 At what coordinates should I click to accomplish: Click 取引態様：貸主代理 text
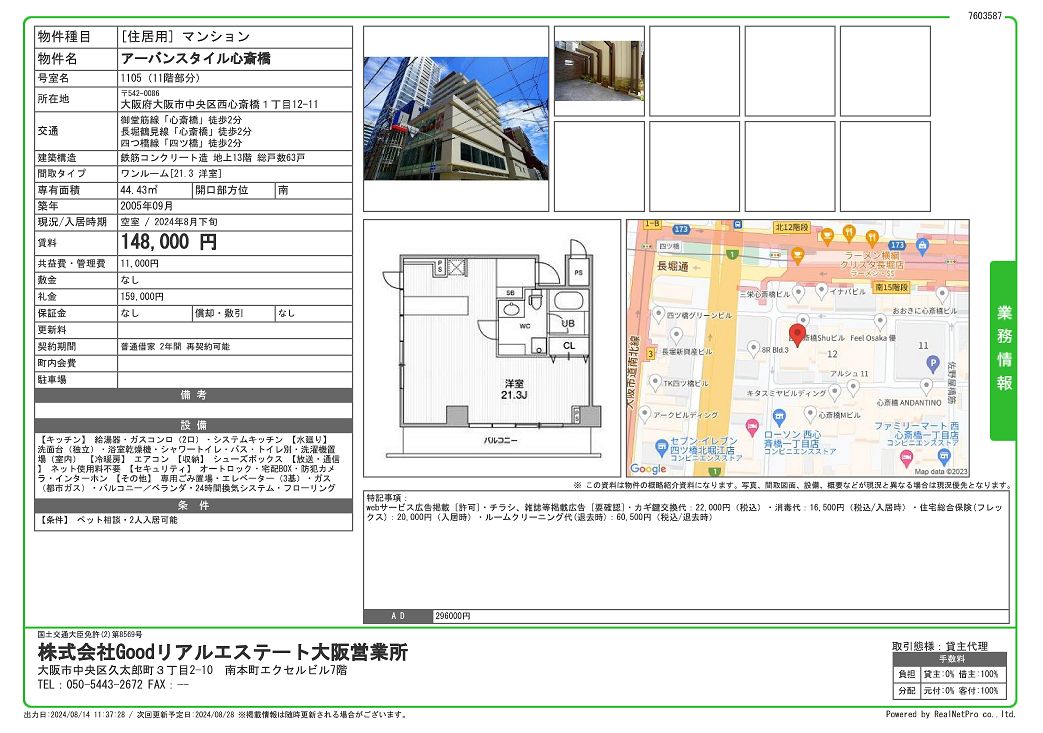939,646
